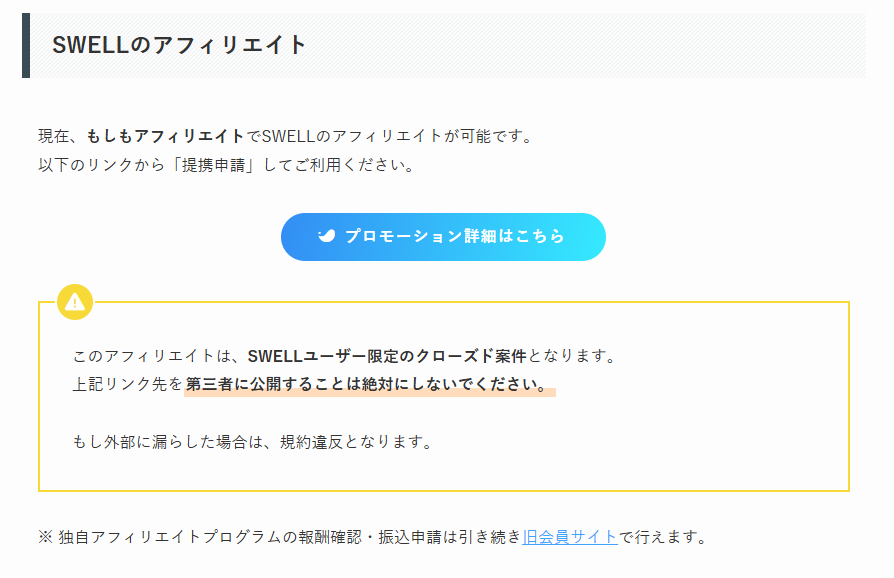894x578 pixels.
Task: Click the bird icon in promotion button
Action: pyautogui.click(x=326, y=237)
